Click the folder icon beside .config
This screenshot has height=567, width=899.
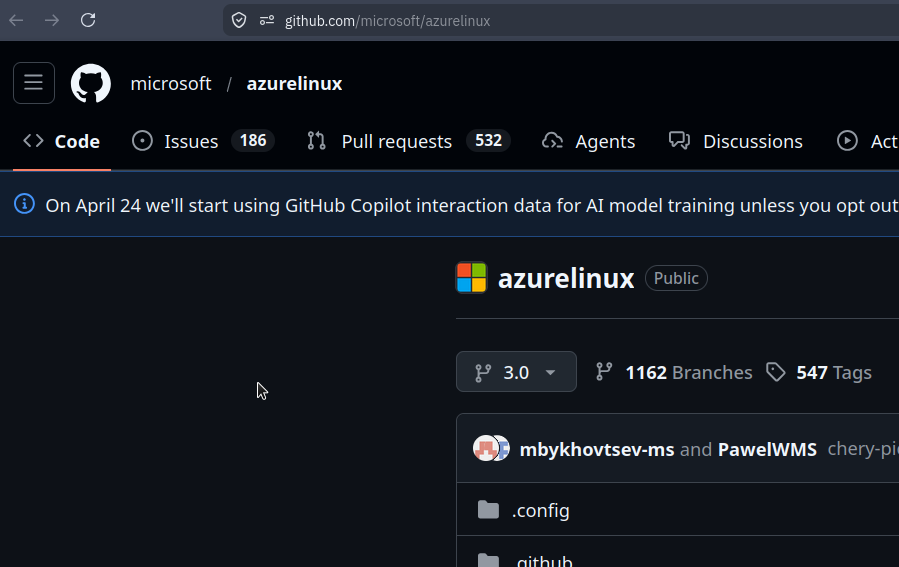[x=488, y=509]
